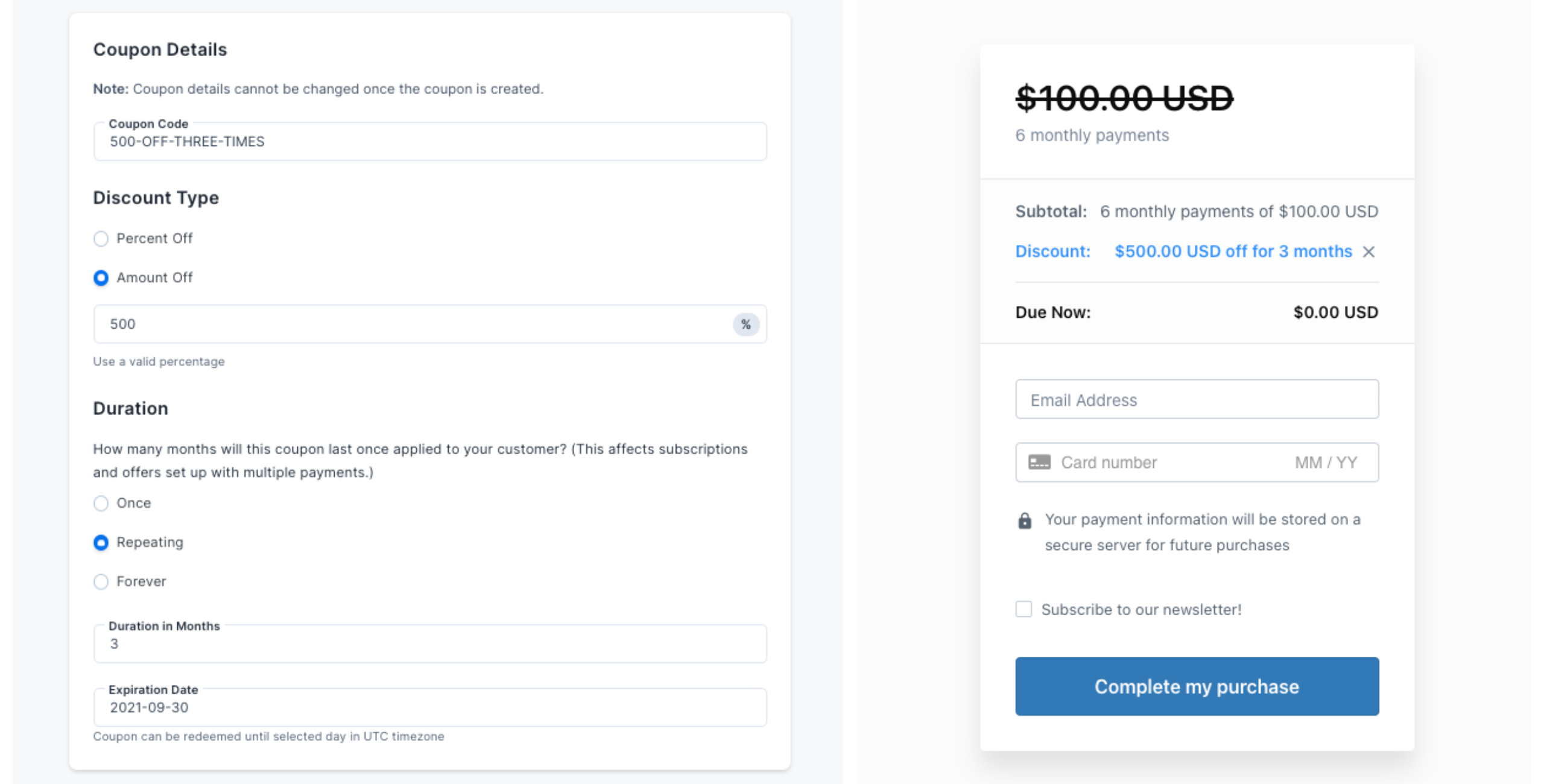Screen dimensions: 1544x784
Task: Choose the Forever duration option
Action: (101, 582)
